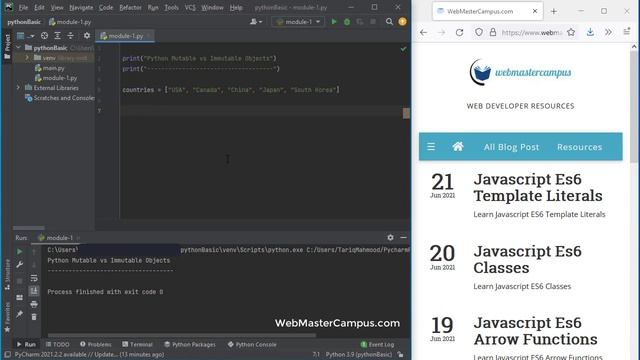Expand all in Project tool window

(x=58, y=36)
